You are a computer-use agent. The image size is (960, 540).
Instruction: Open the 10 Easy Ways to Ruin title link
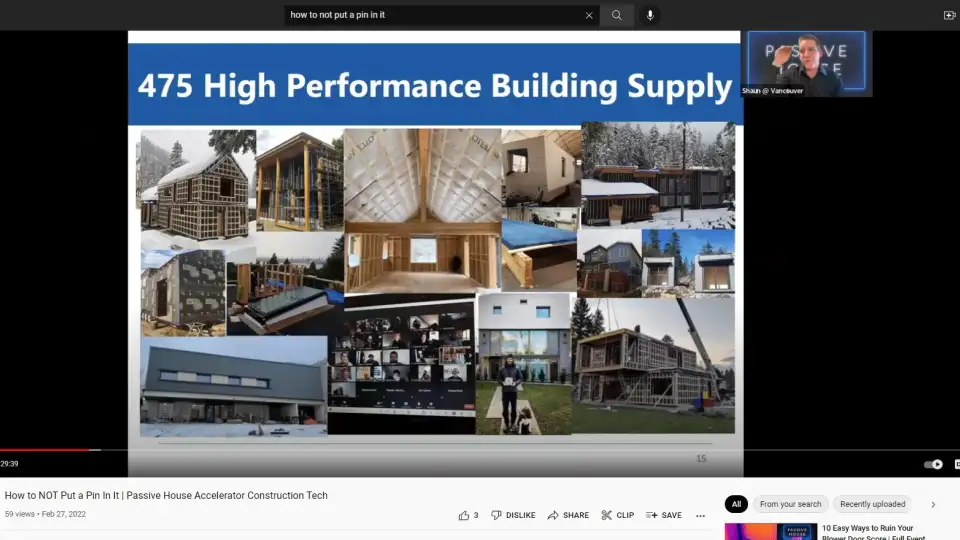pyautogui.click(x=867, y=528)
